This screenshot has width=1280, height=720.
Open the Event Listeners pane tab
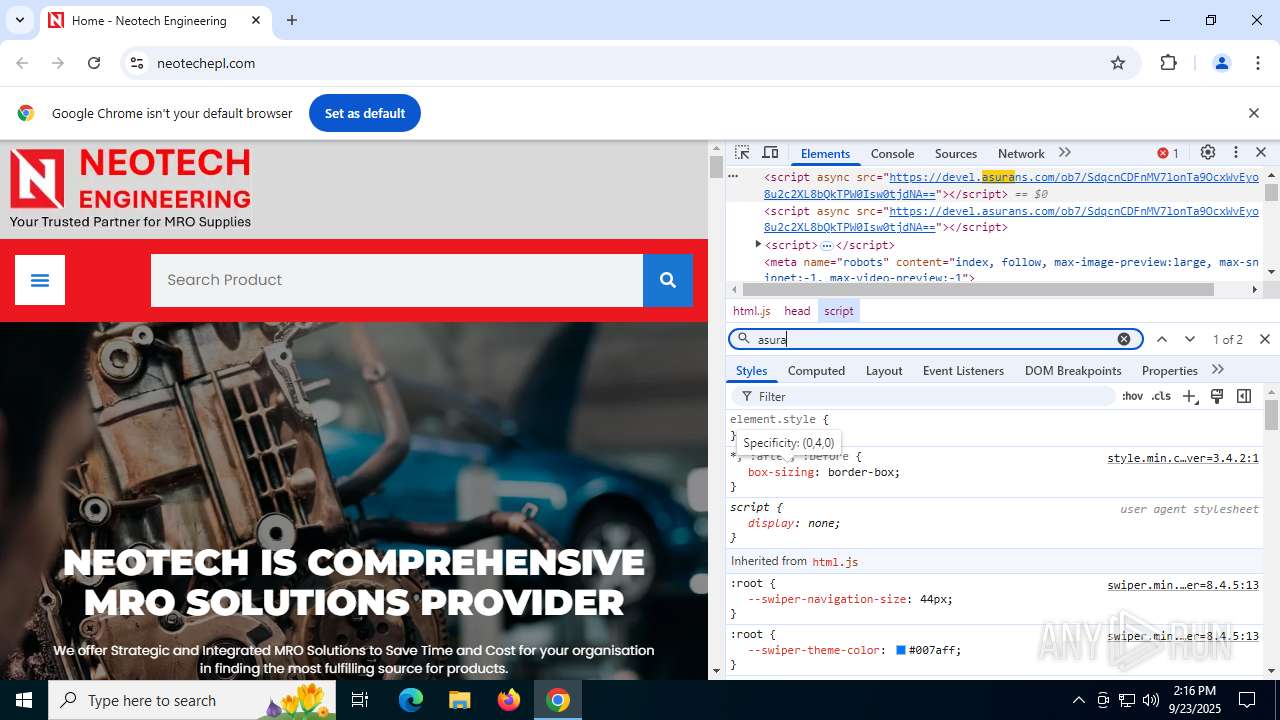coord(963,370)
